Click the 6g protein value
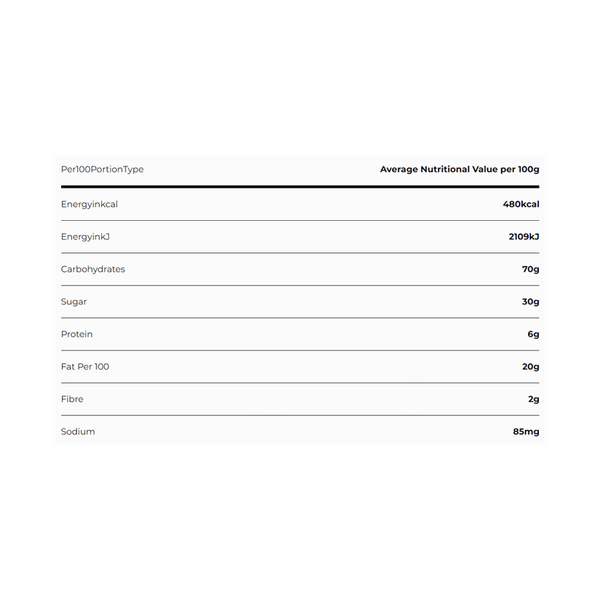600x600 pixels. [x=533, y=334]
